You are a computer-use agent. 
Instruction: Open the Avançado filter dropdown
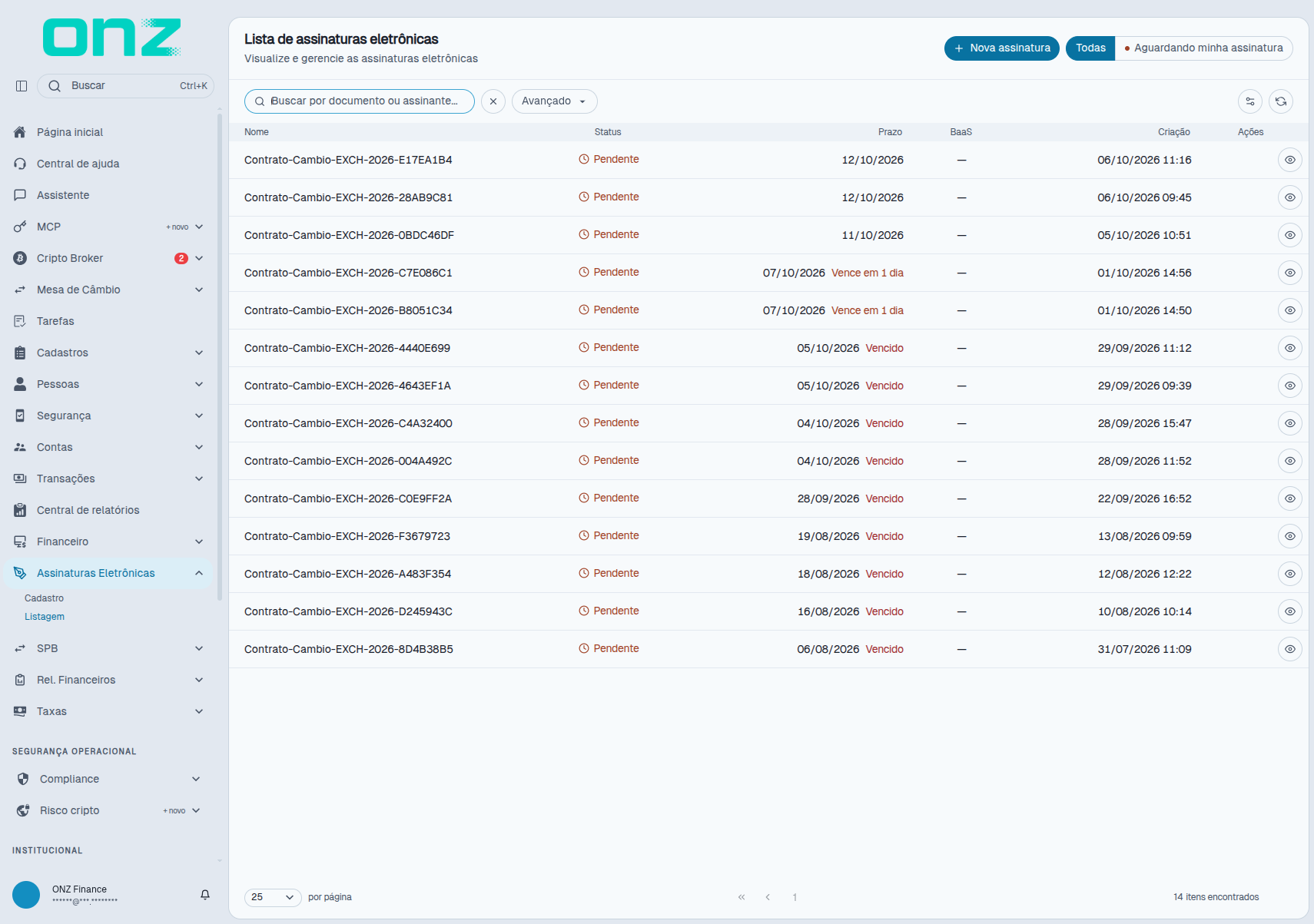tap(554, 101)
